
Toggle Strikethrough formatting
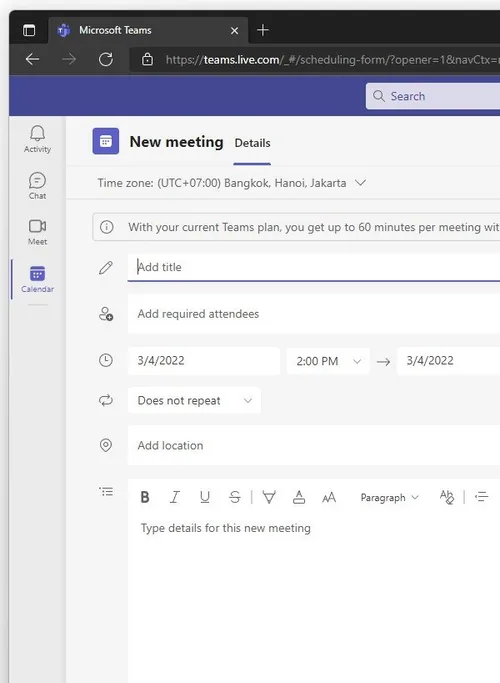[235, 497]
